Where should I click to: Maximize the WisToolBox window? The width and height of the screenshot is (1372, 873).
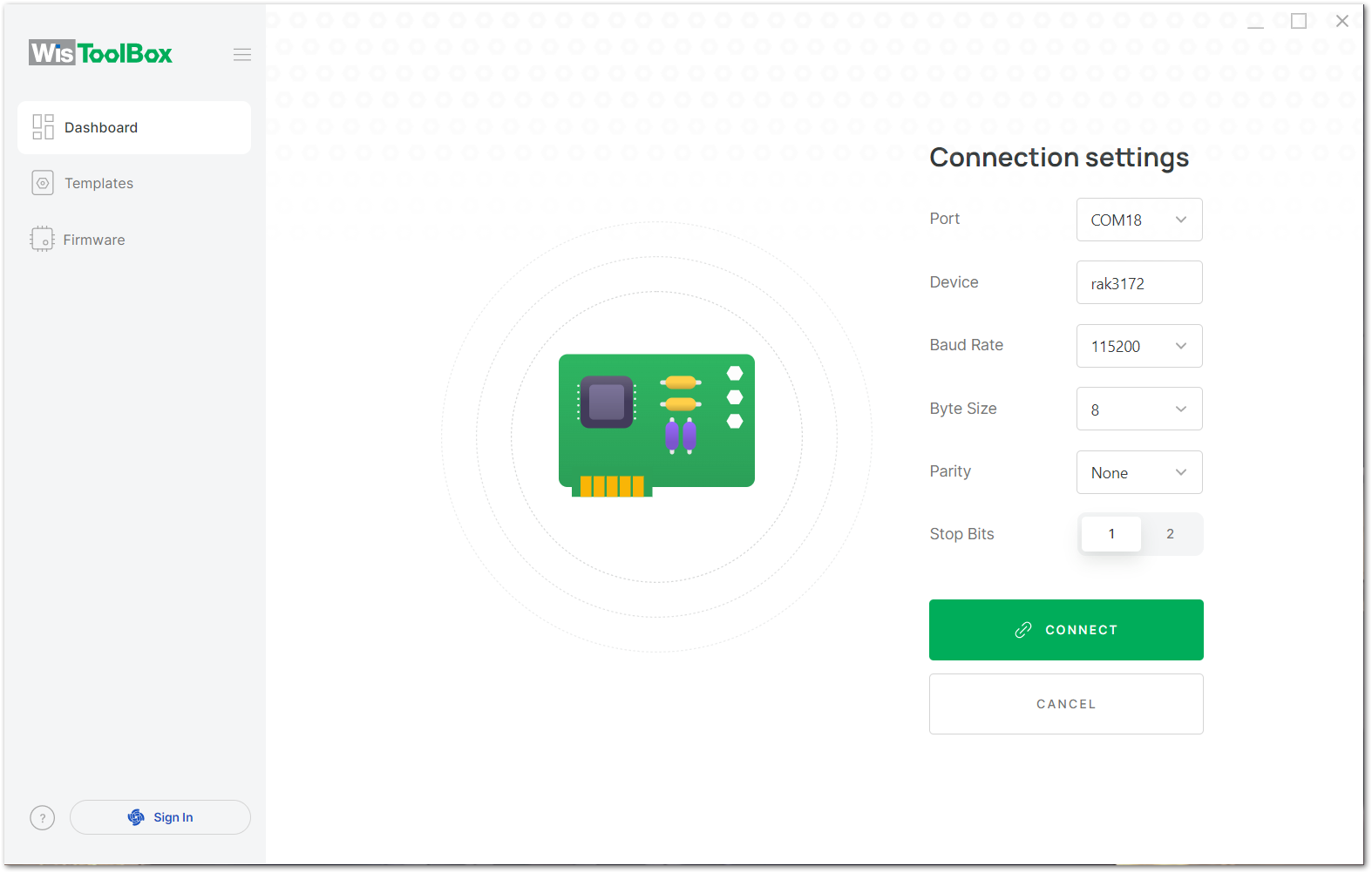(1299, 21)
